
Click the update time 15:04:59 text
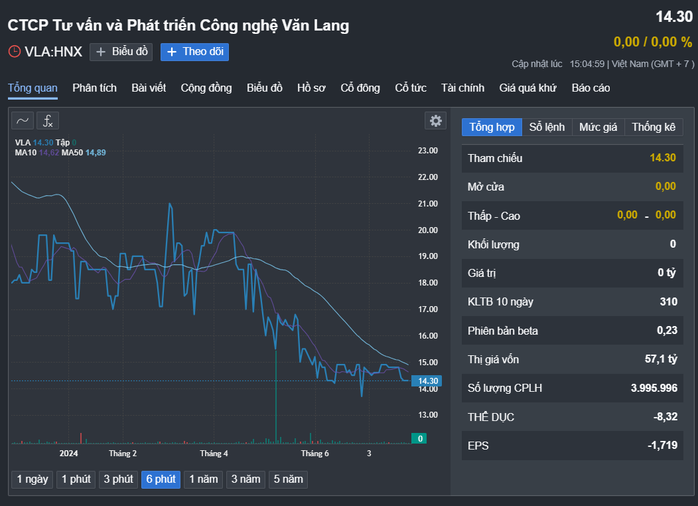click(x=587, y=64)
